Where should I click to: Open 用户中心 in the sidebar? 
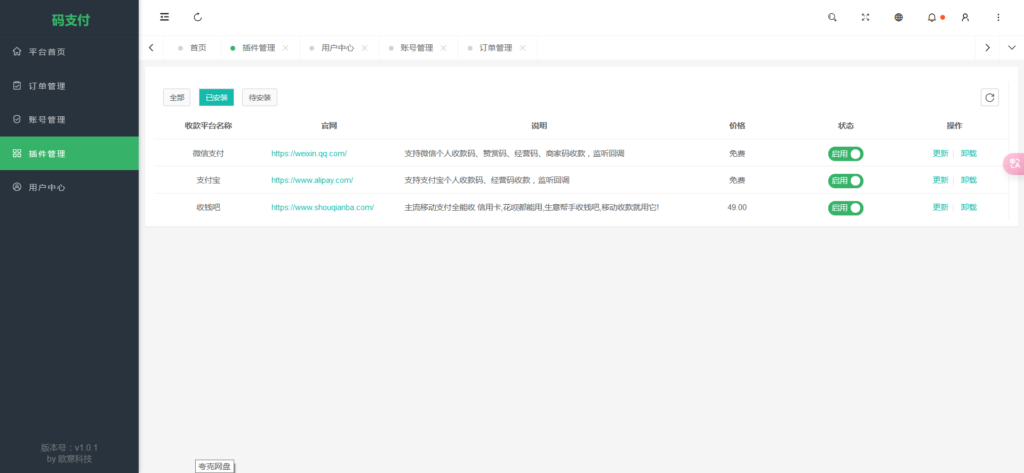(x=69, y=187)
